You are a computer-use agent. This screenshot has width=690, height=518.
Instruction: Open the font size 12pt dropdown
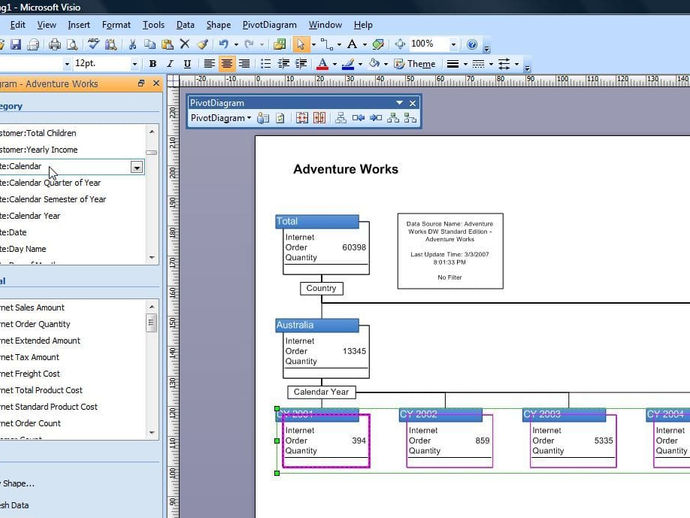point(135,64)
